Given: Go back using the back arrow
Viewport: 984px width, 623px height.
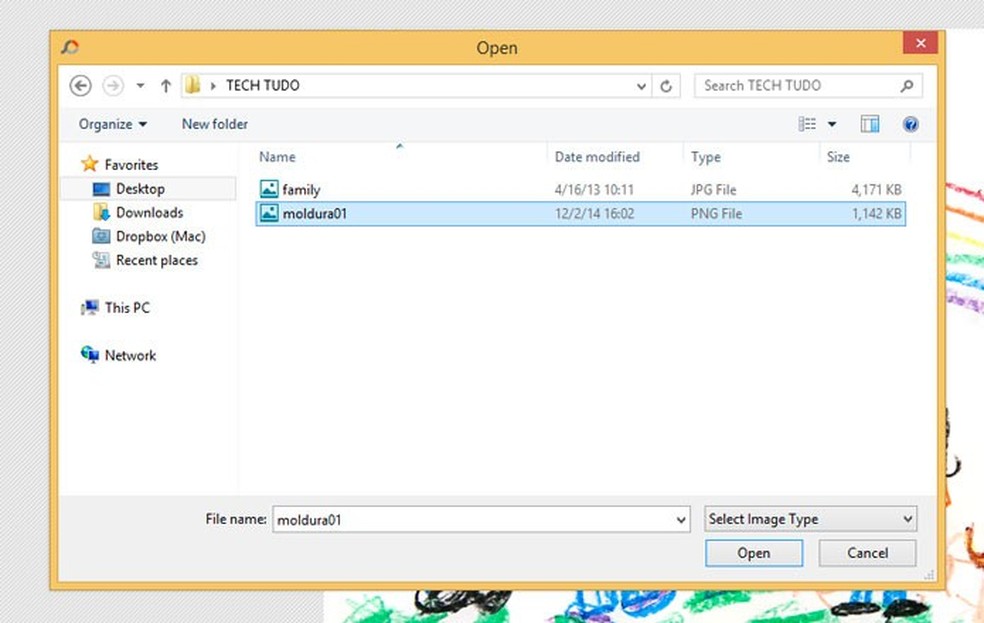Looking at the screenshot, I should tap(80, 85).
